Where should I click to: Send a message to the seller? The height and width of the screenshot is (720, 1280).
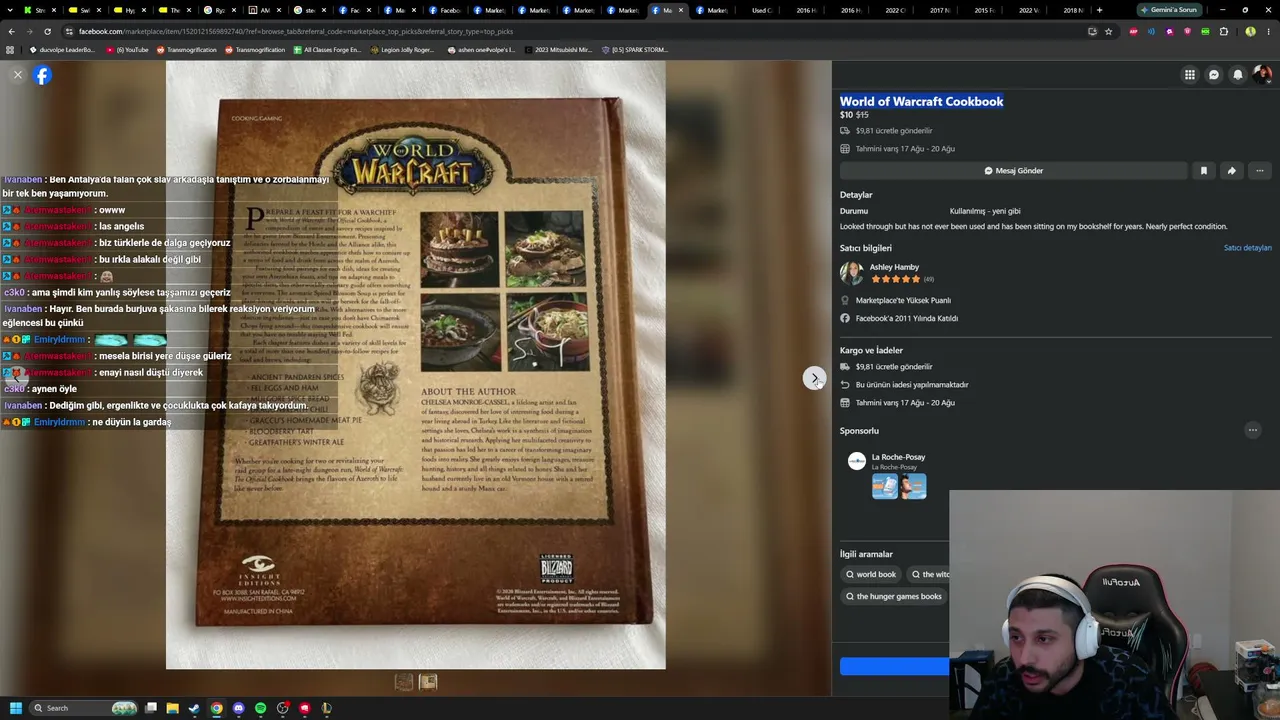click(1013, 171)
